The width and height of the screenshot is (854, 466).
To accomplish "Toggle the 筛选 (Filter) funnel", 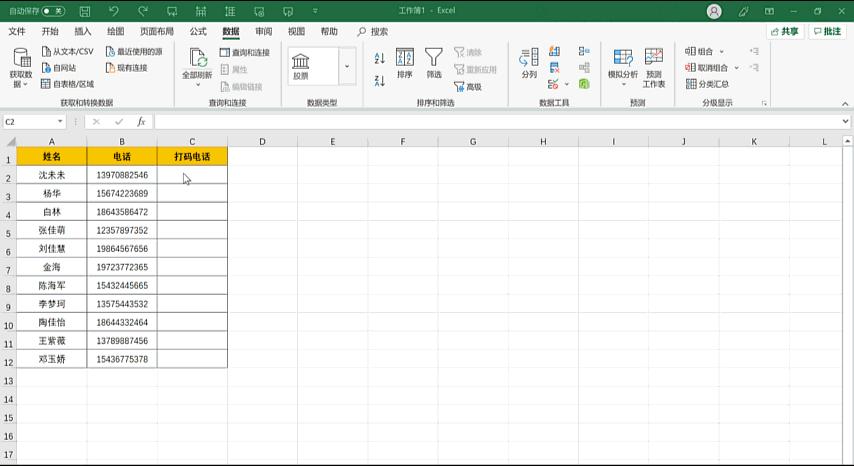I will 434,63.
